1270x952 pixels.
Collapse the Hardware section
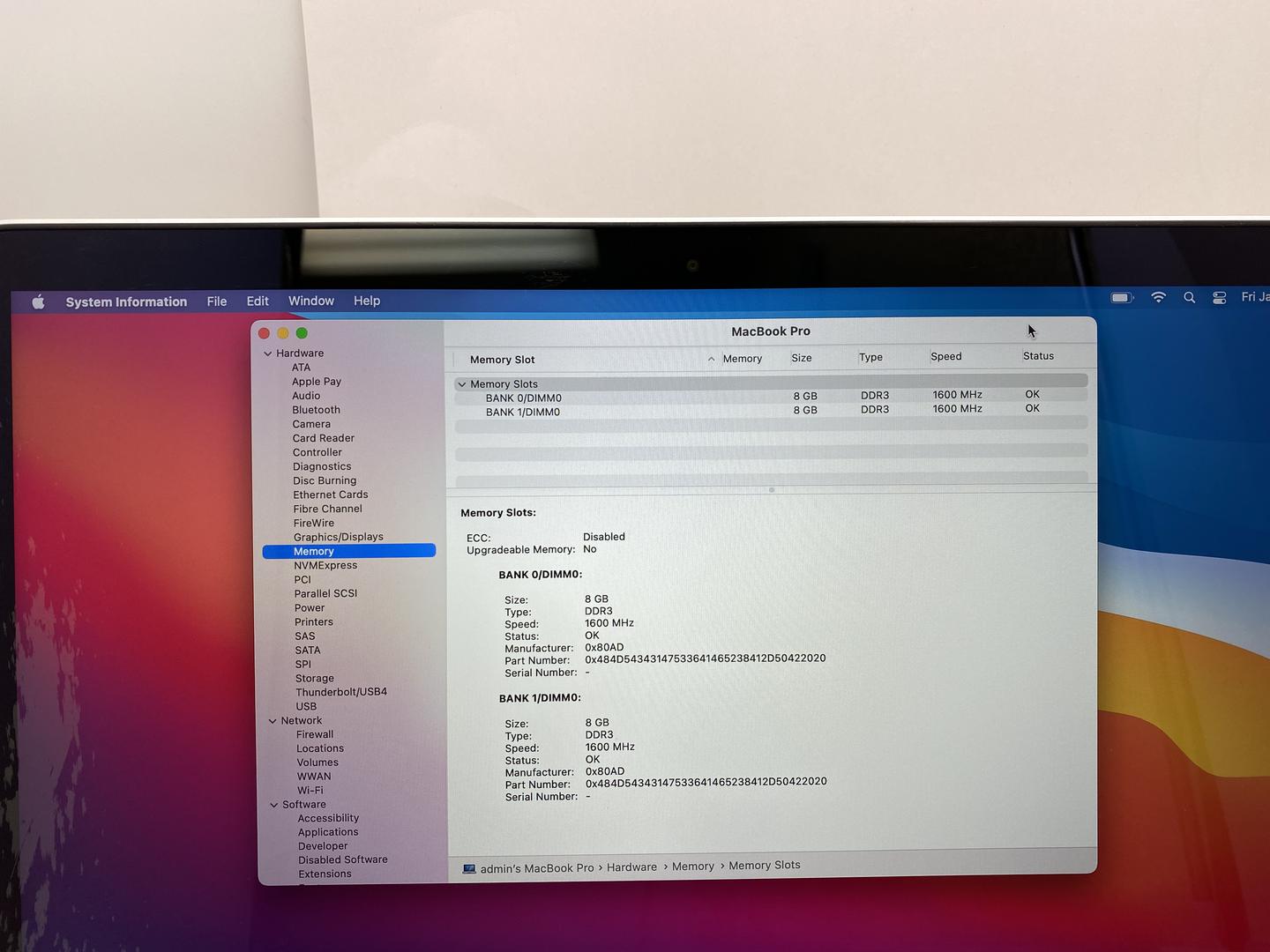268,353
